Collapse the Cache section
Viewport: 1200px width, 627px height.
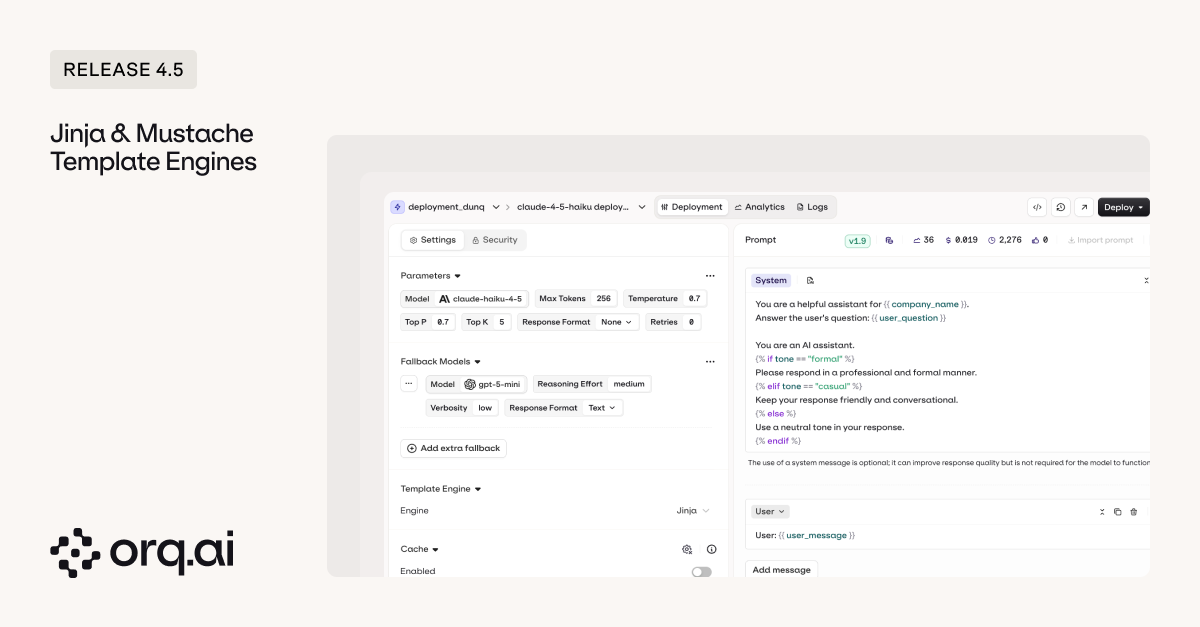point(435,549)
